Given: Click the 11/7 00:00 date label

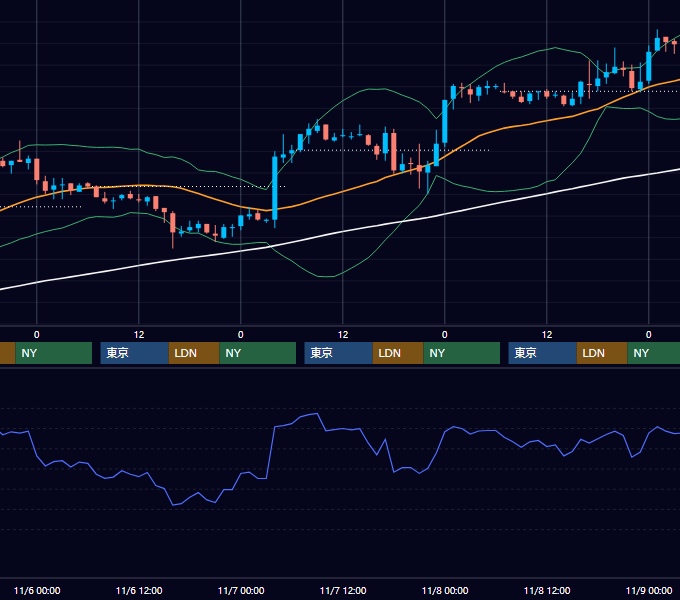Looking at the screenshot, I should click(241, 590).
